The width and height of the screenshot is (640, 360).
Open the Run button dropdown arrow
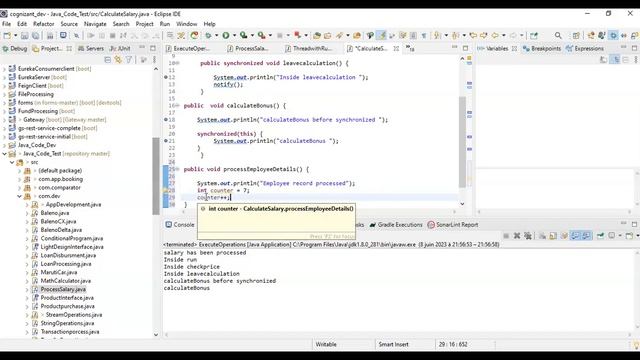(234, 36)
